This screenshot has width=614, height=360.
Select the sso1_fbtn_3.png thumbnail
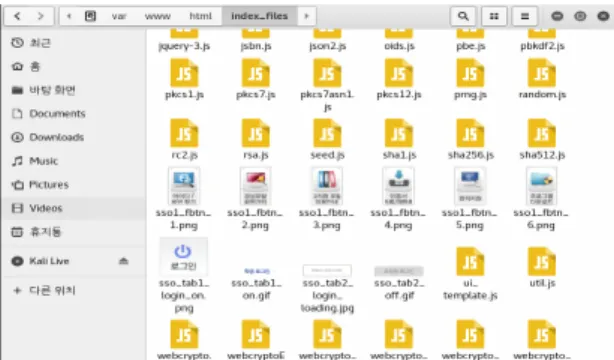[327, 186]
